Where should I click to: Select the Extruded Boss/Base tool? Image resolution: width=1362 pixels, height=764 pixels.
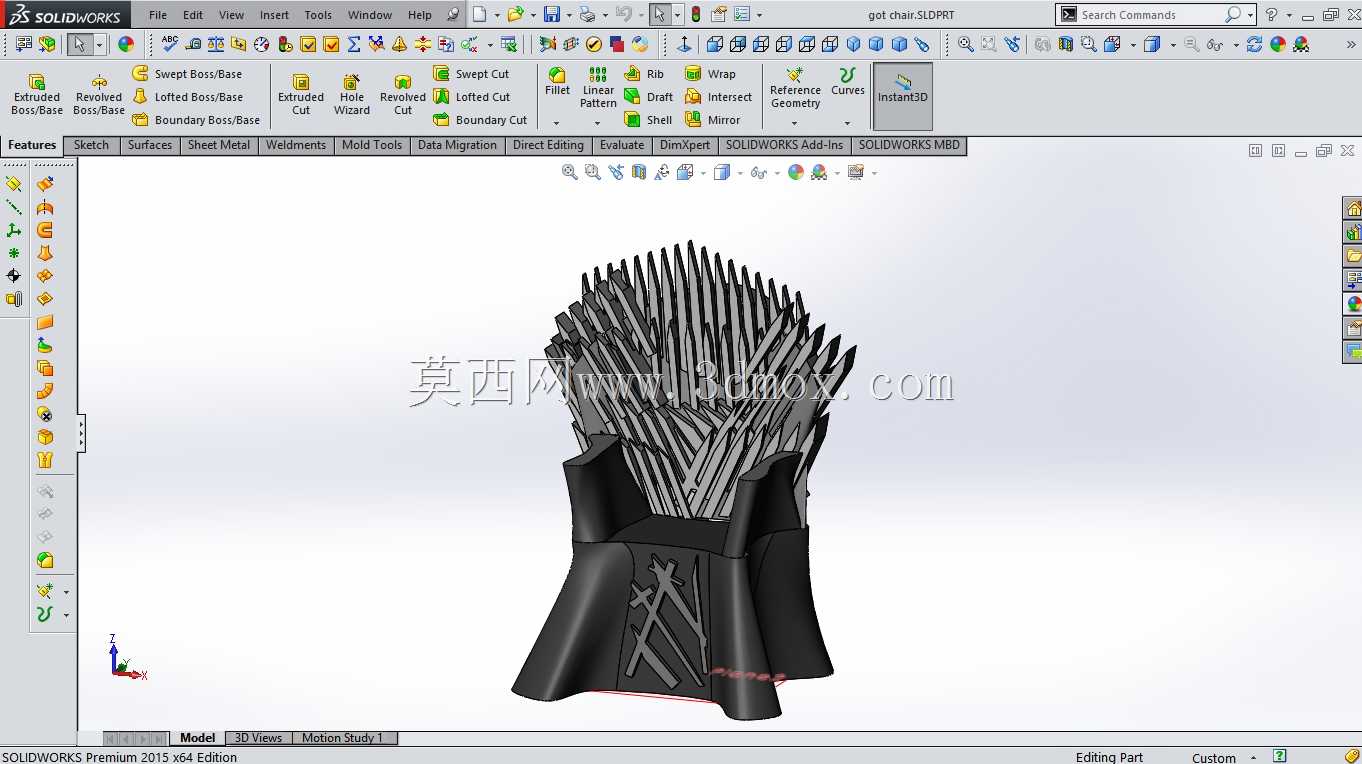click(x=37, y=95)
